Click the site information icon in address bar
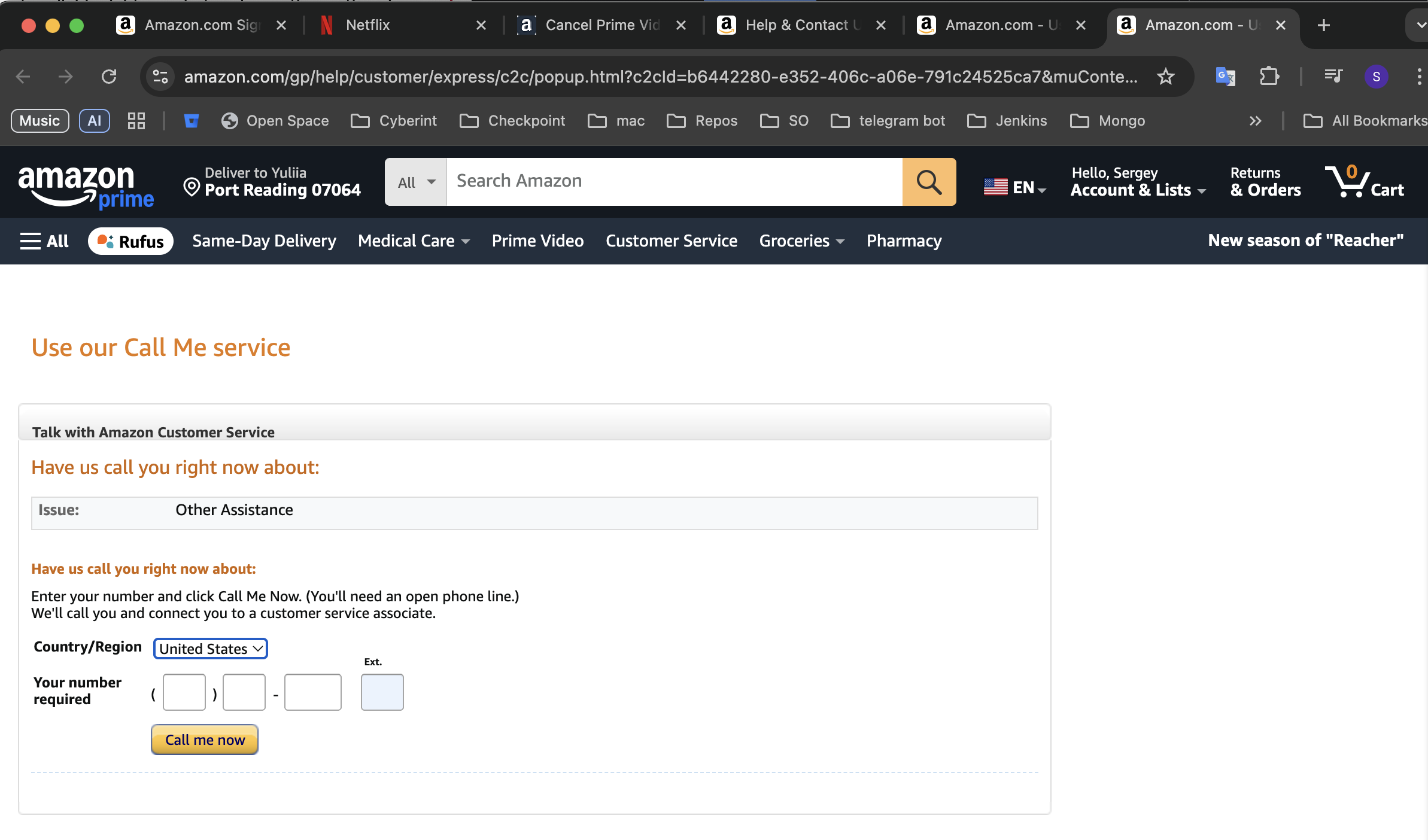 (x=160, y=77)
